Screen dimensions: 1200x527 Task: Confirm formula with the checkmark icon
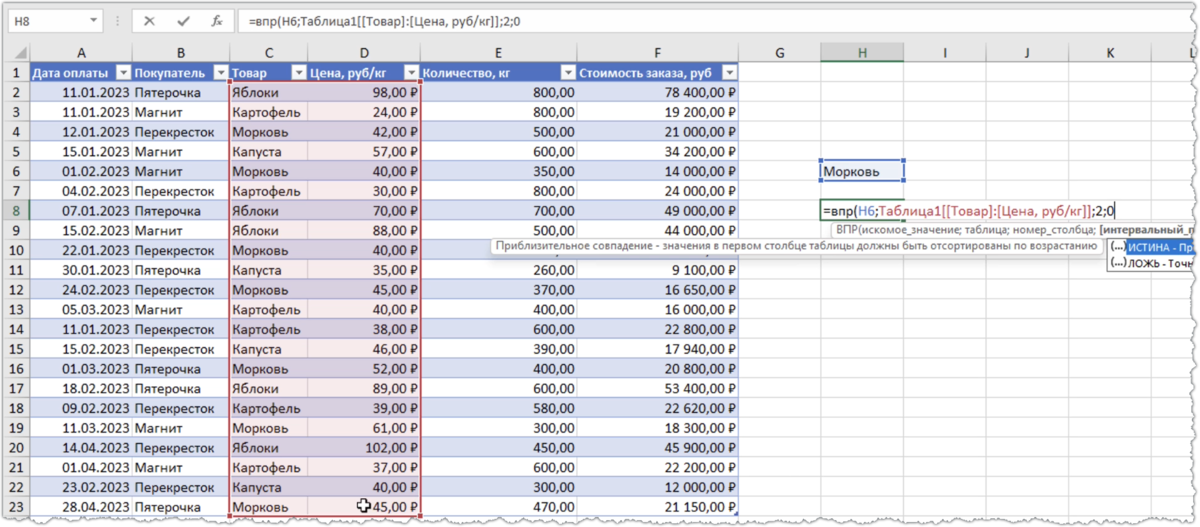point(183,20)
